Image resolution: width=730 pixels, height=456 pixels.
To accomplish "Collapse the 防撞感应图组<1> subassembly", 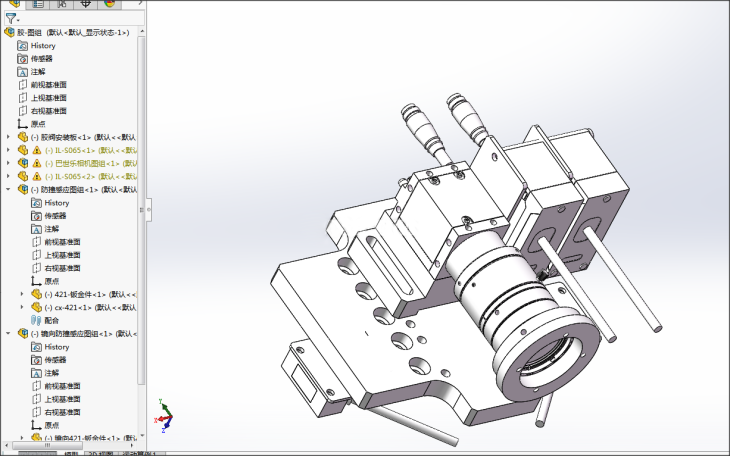I will pyautogui.click(x=9, y=189).
